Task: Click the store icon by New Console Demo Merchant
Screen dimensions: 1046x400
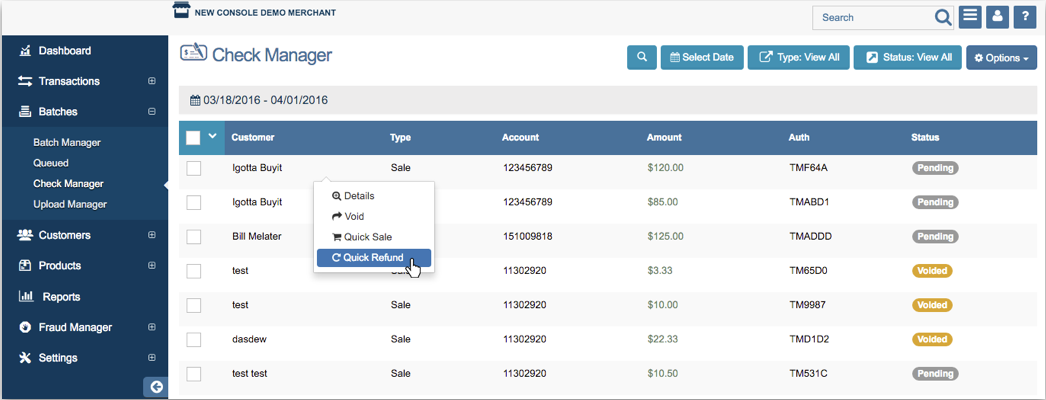Action: click(x=180, y=11)
